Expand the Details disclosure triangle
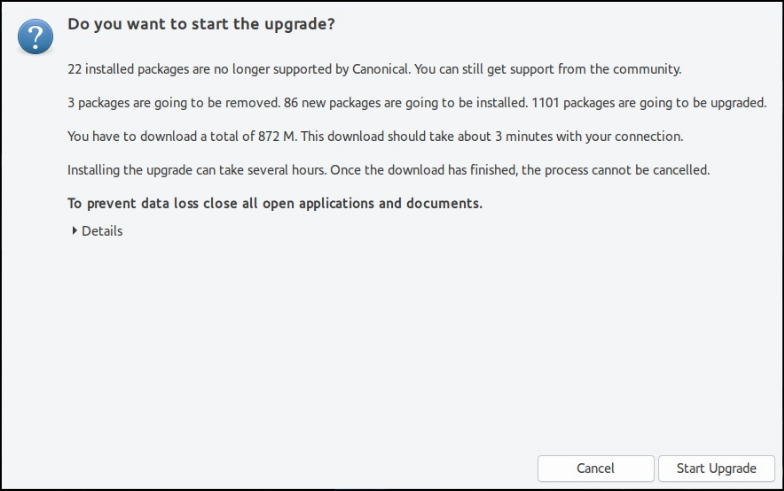The image size is (784, 491). coord(75,231)
